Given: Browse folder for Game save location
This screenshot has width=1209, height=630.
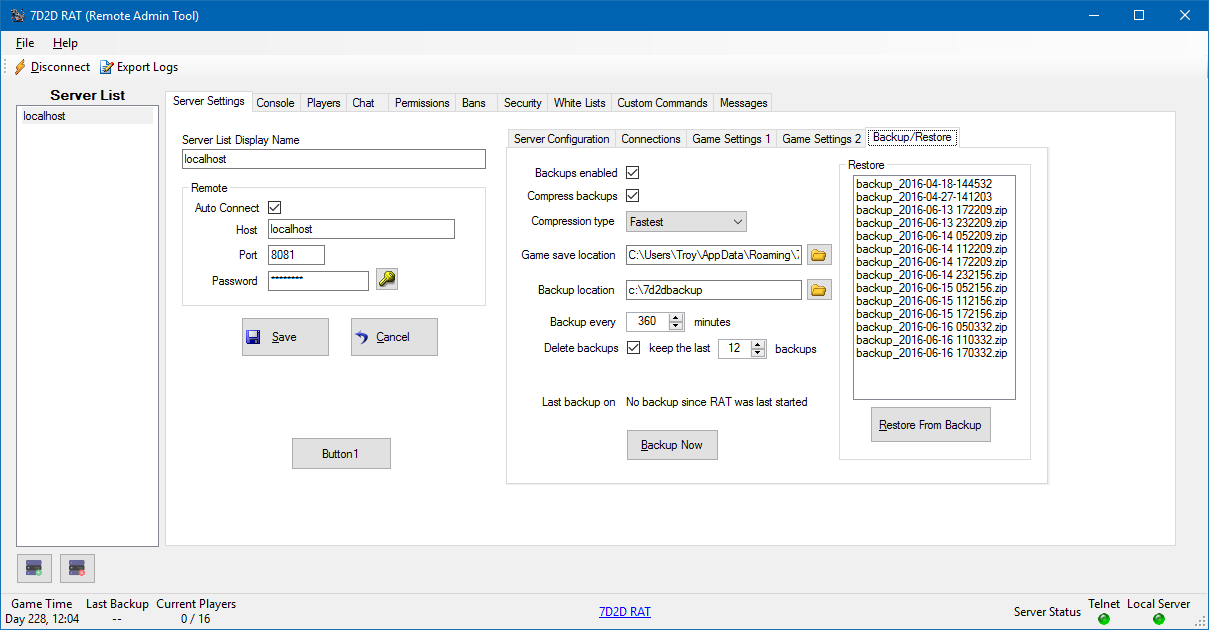Looking at the screenshot, I should point(819,255).
